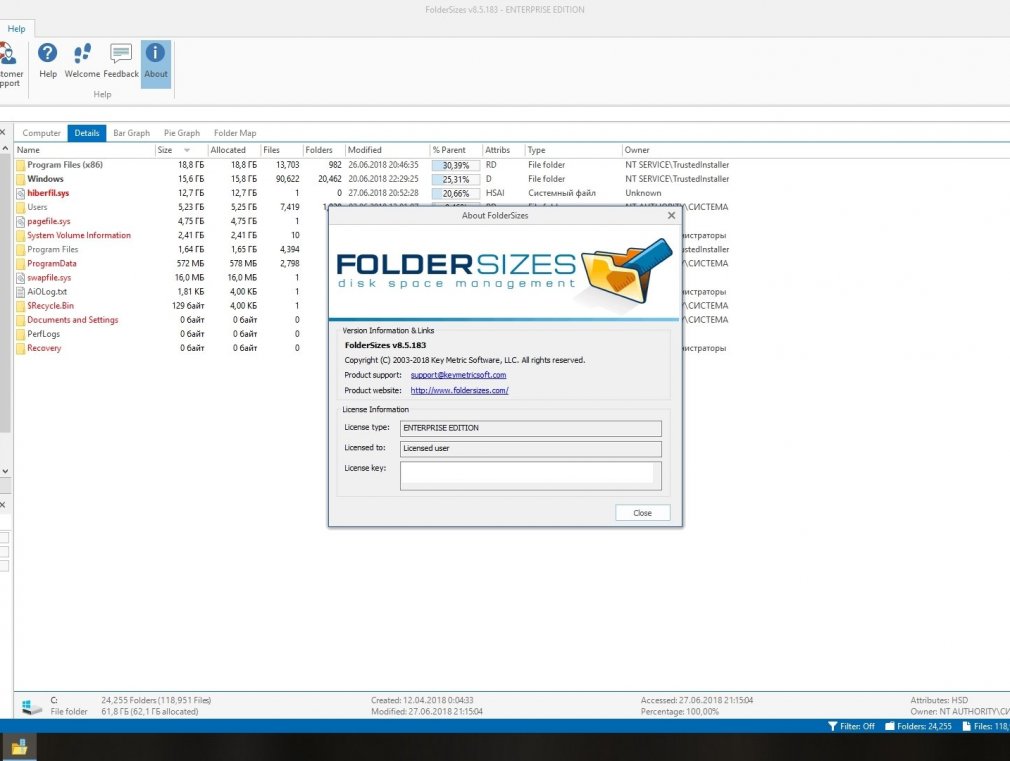The height and width of the screenshot is (761, 1010).
Task: Click the left pane scroll down arrow
Action: click(5, 471)
